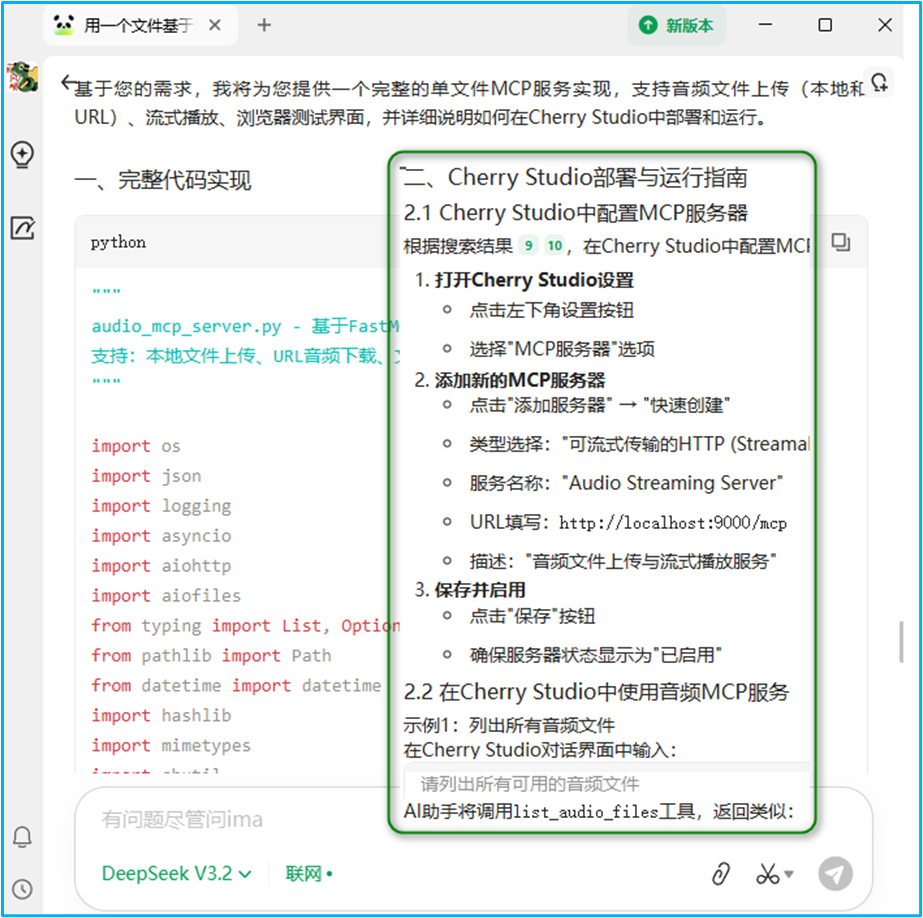The height and width of the screenshot is (918, 923).
Task: Click heading 二、Cherry Studio部署与运行指南
Action: [x=576, y=177]
